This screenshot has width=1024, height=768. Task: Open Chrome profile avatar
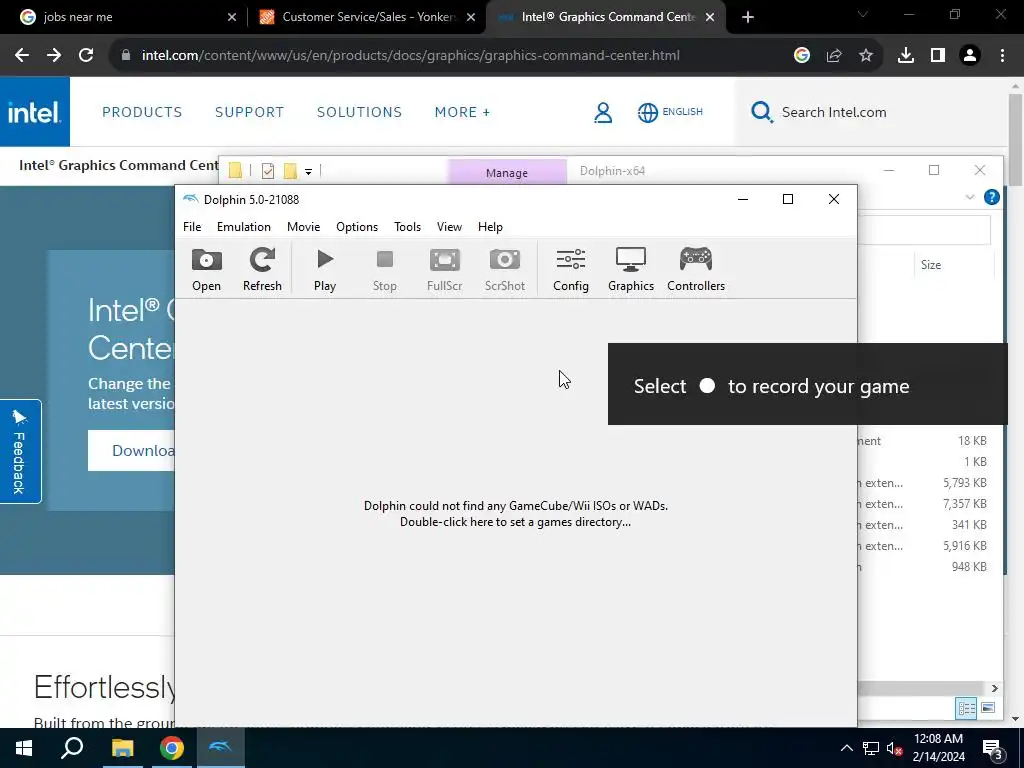tap(970, 56)
